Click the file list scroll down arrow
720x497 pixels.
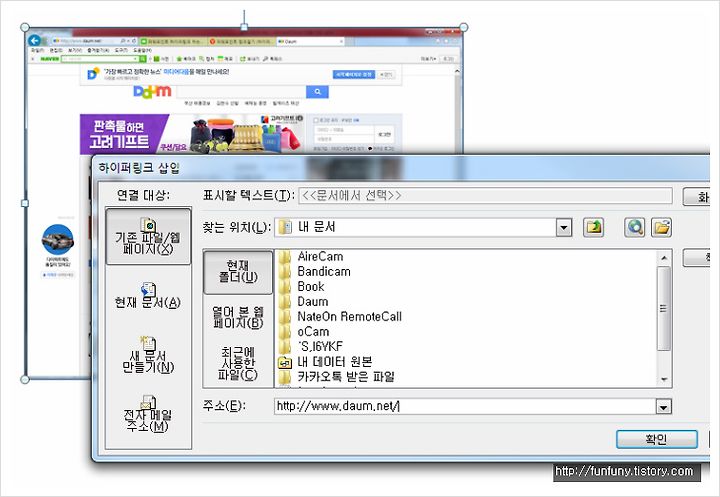click(664, 379)
